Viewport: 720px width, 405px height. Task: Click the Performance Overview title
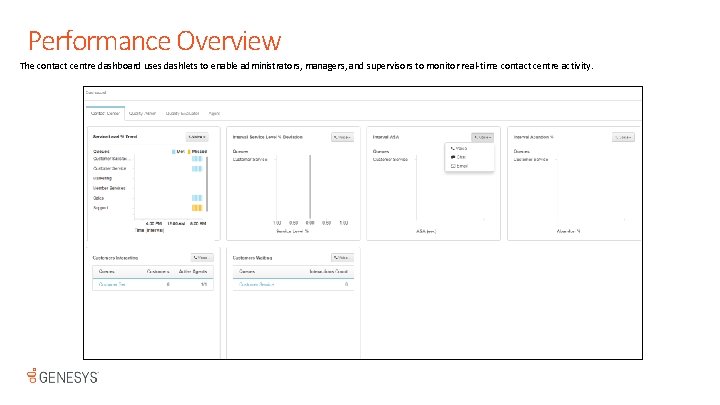[x=155, y=40]
